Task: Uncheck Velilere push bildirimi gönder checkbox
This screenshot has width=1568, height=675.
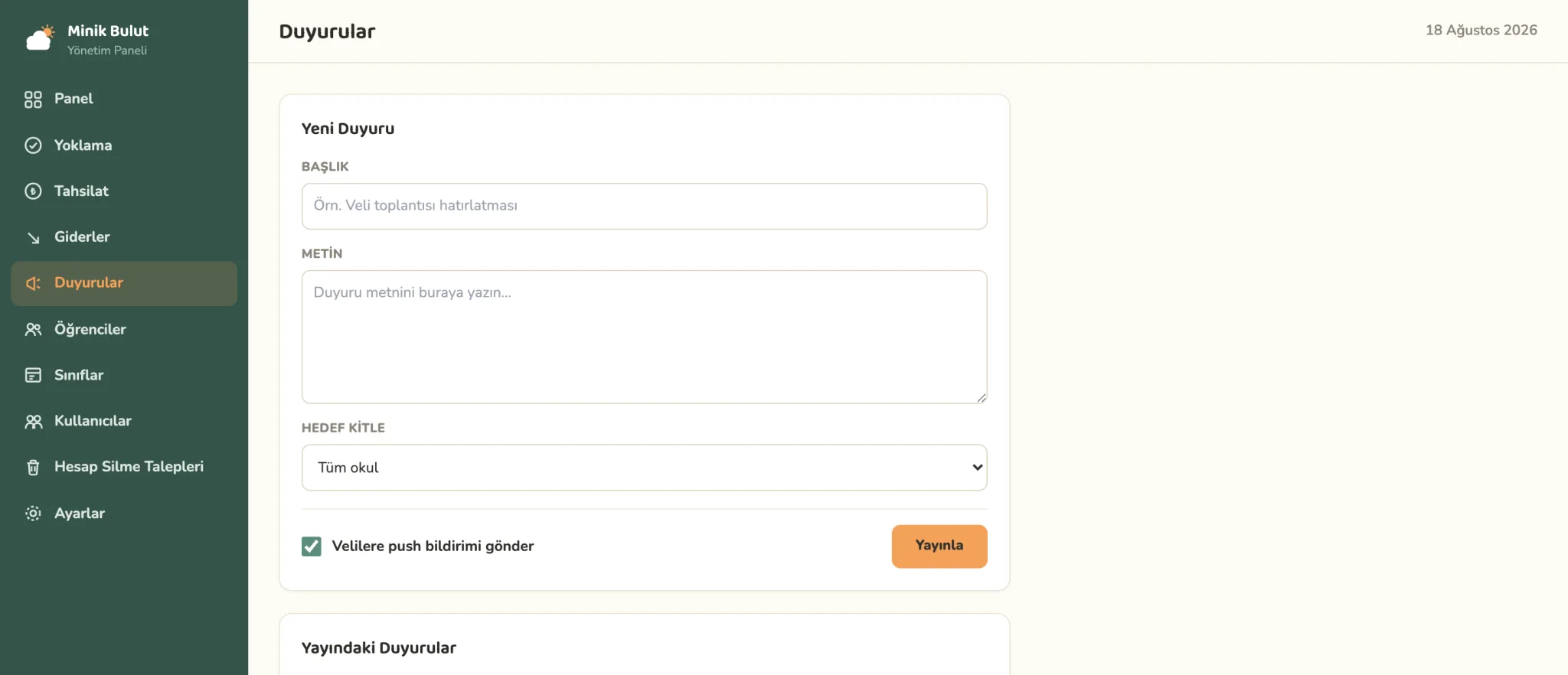Action: [x=312, y=546]
